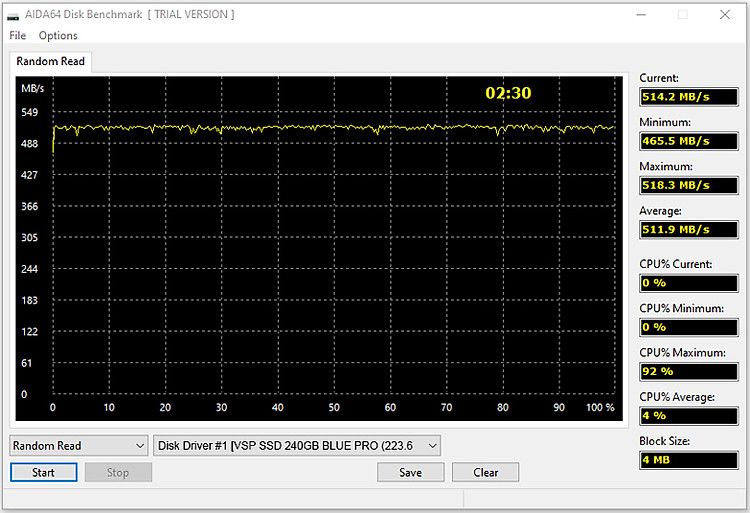750x513 pixels.
Task: Click the greyed-out Stop button
Action: 118,472
